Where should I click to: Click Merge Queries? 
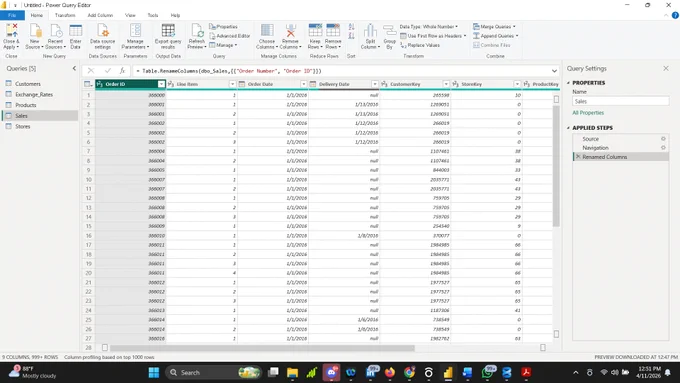click(494, 26)
